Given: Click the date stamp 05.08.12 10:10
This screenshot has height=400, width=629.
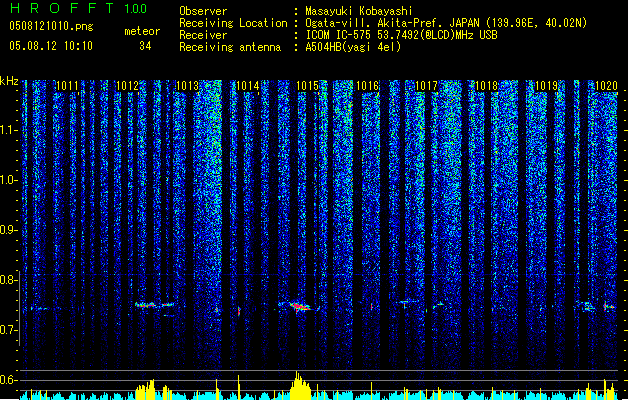Looking at the screenshot, I should 51,45.
